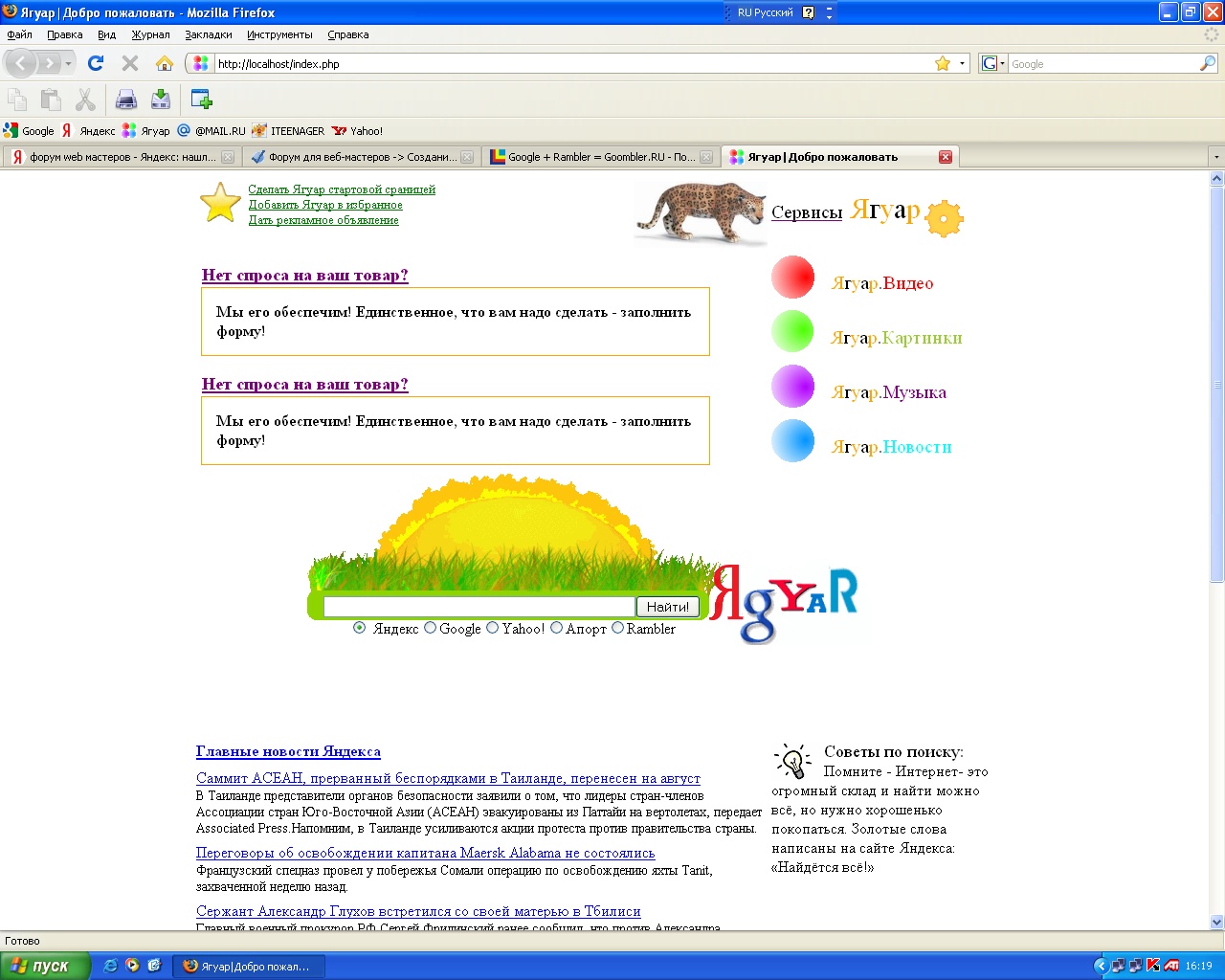Viewport: 1225px width, 980px height.
Task: Select the Google search radio button
Action: [430, 628]
